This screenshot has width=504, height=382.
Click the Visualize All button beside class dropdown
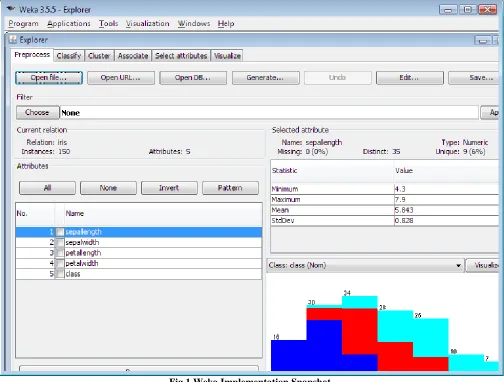[x=483, y=266]
